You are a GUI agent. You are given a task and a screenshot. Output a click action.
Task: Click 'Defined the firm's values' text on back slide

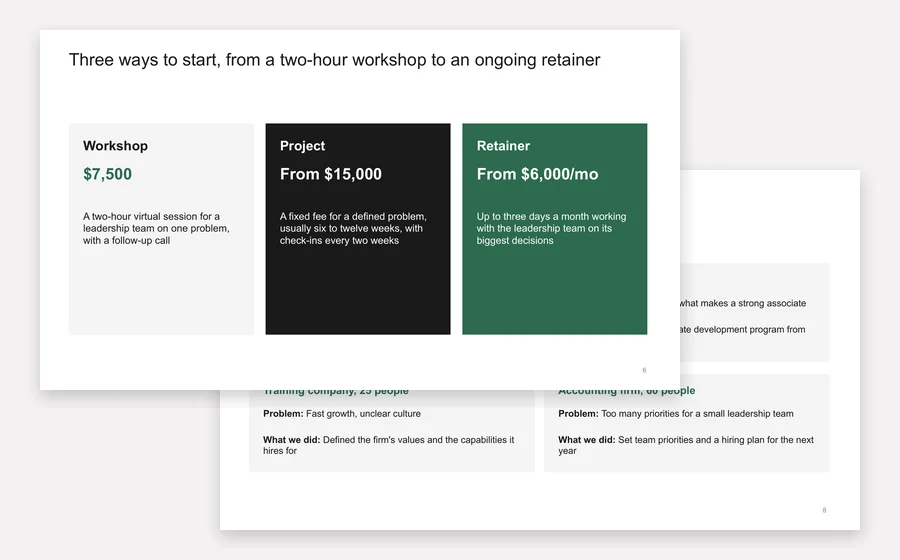click(x=389, y=445)
